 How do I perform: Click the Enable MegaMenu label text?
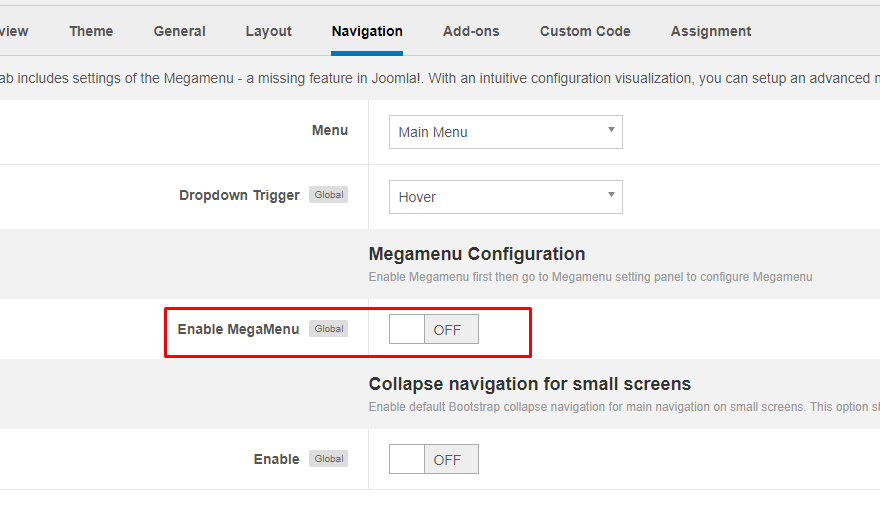[x=238, y=329]
